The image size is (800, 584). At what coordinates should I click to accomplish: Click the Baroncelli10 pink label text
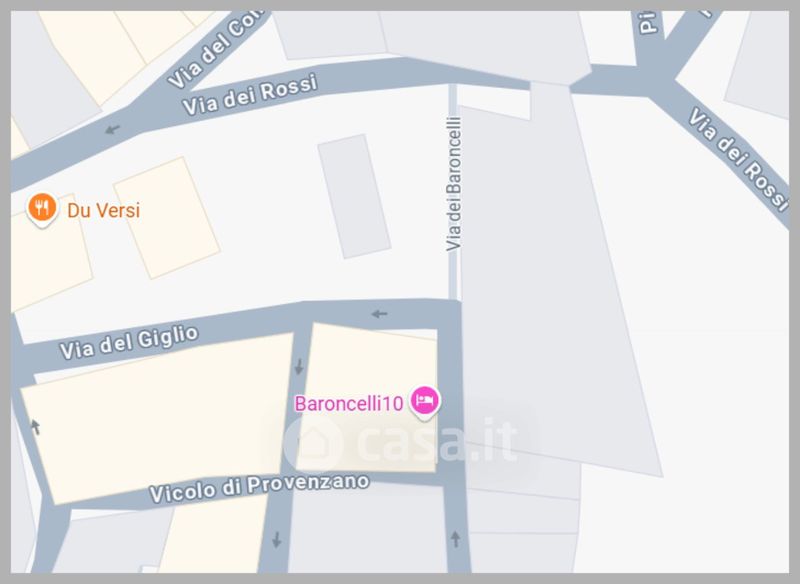pyautogui.click(x=349, y=404)
